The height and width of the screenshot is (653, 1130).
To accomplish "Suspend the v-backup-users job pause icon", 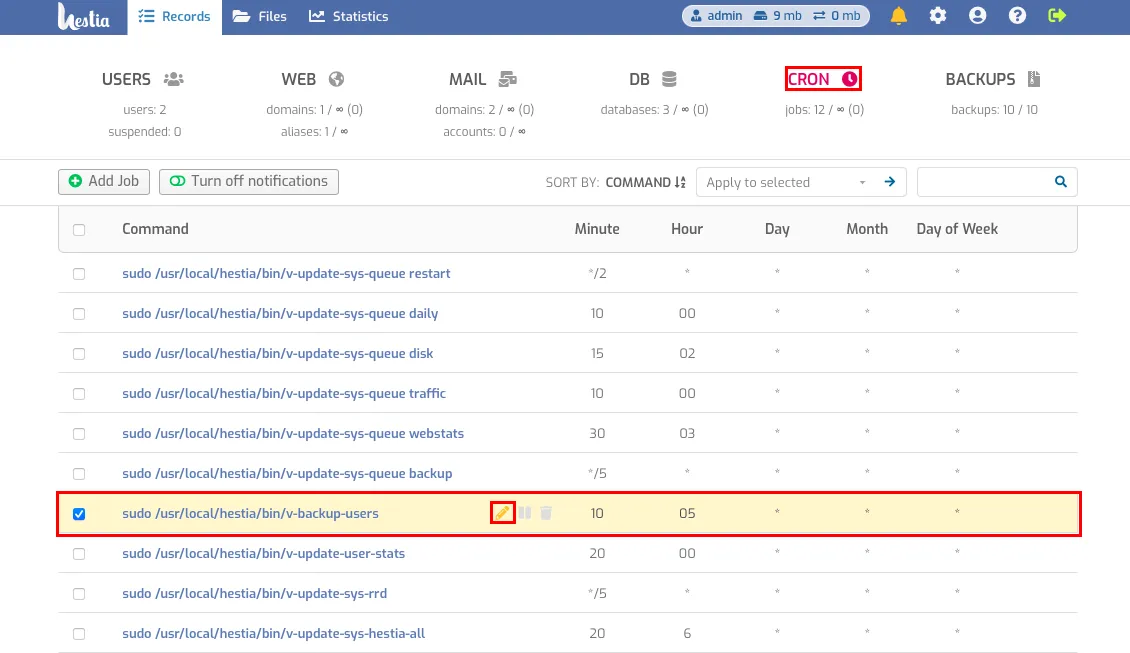I will (x=525, y=513).
